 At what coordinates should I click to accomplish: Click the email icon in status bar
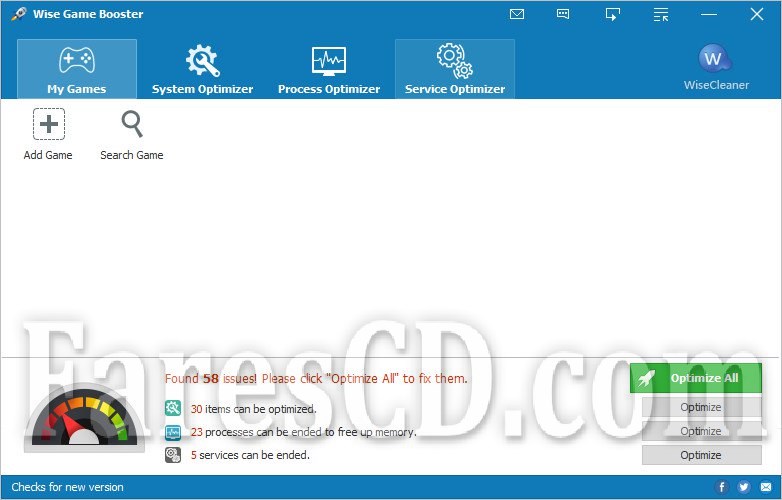[766, 487]
